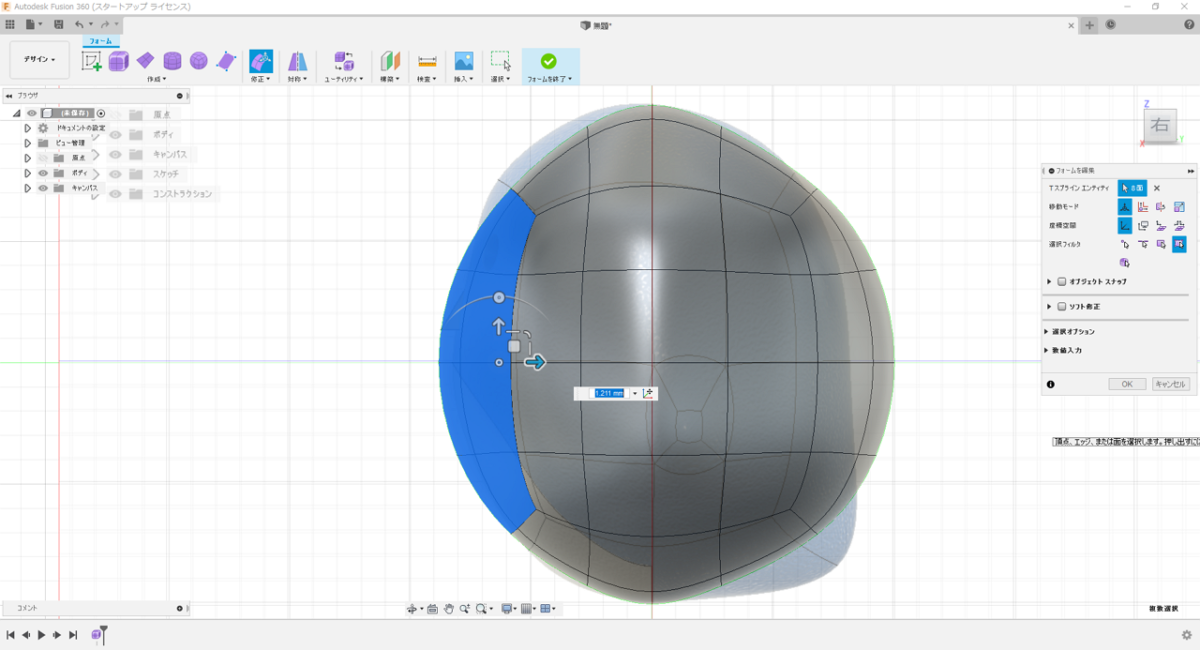This screenshot has width=1200, height=650.
Task: Select the Pan hand tool
Action: pos(449,608)
